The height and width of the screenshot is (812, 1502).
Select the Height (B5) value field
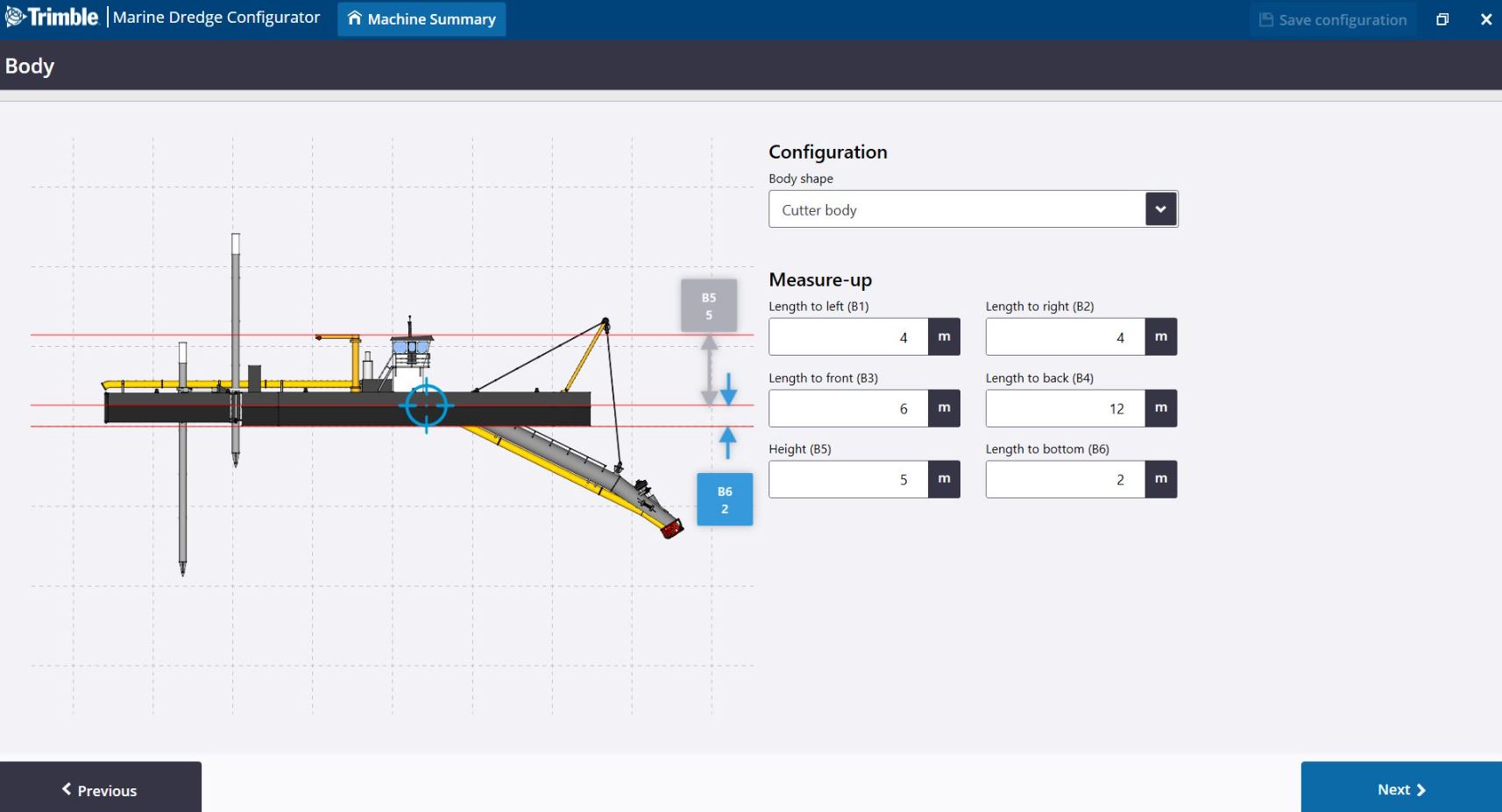[847, 479]
